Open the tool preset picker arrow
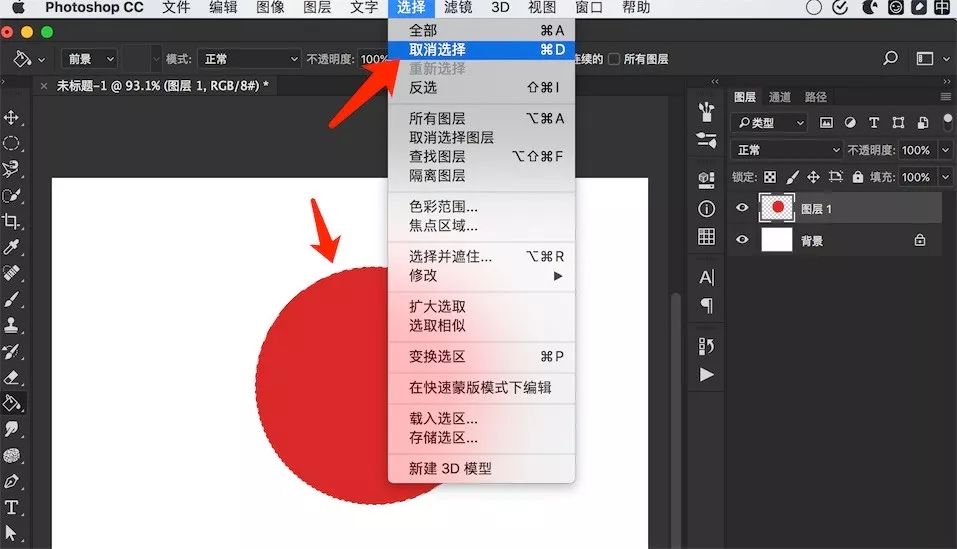 [x=42, y=60]
